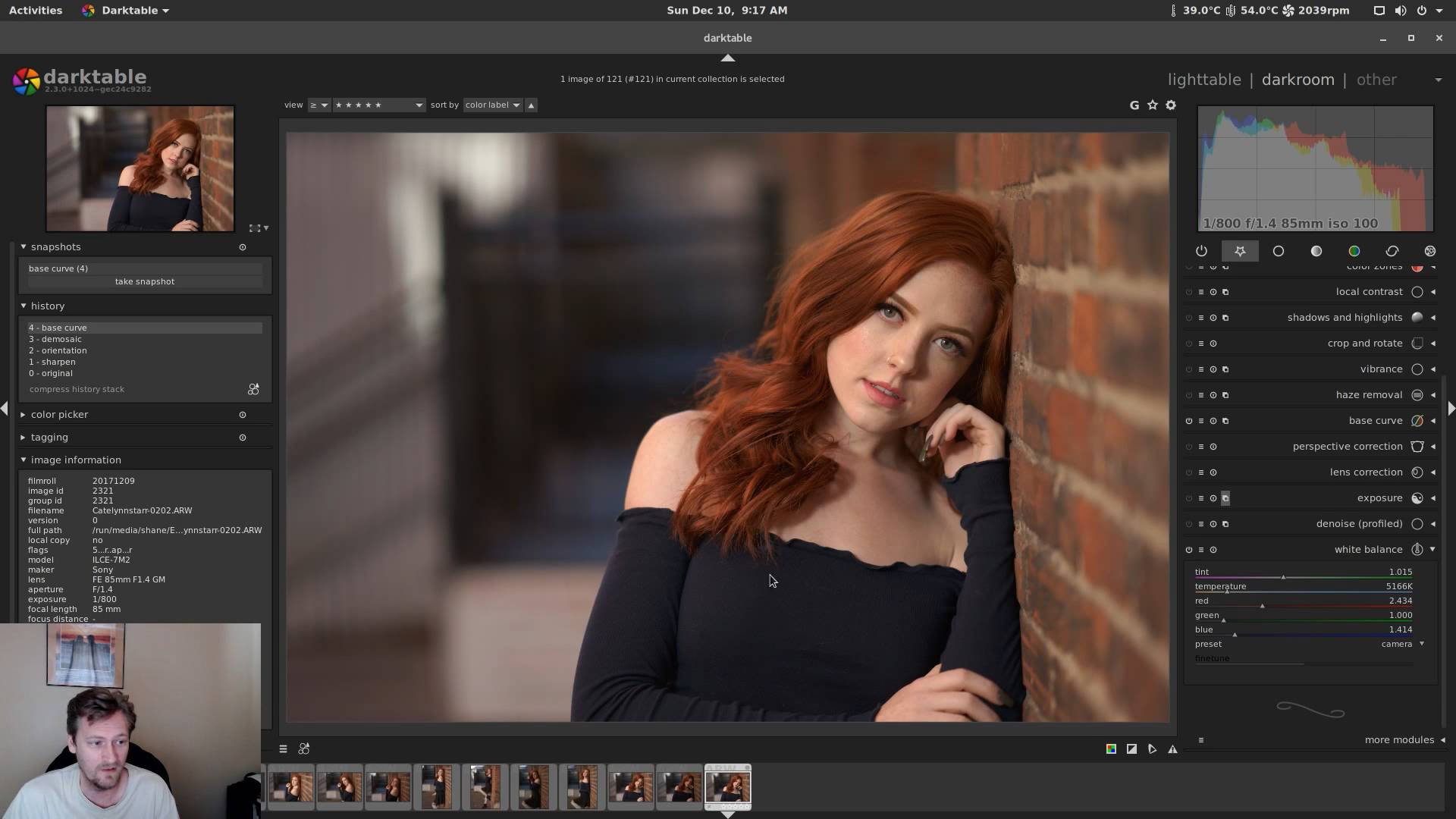Click the take snapshot button
Viewport: 1456px width, 819px height.
tap(145, 281)
